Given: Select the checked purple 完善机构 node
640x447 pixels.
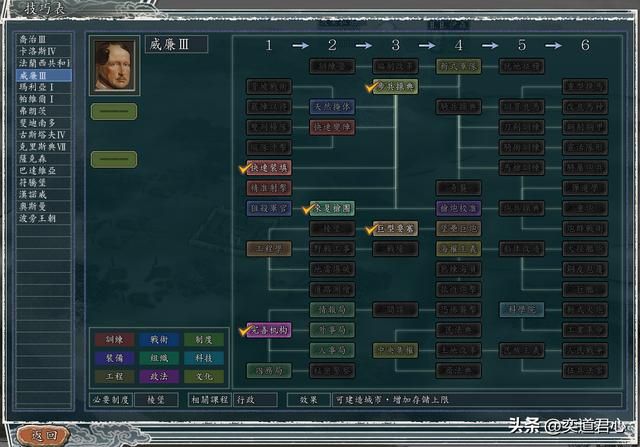Looking at the screenshot, I should point(269,330).
